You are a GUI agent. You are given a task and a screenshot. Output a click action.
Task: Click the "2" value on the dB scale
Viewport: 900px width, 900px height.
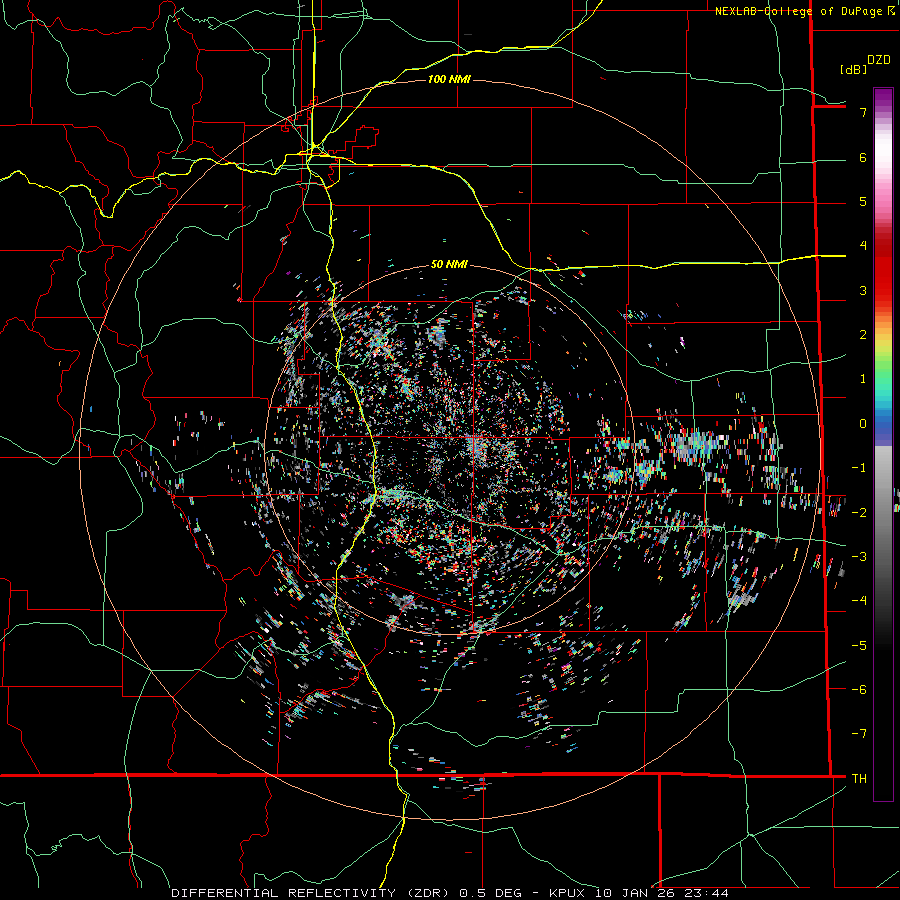coord(863,335)
